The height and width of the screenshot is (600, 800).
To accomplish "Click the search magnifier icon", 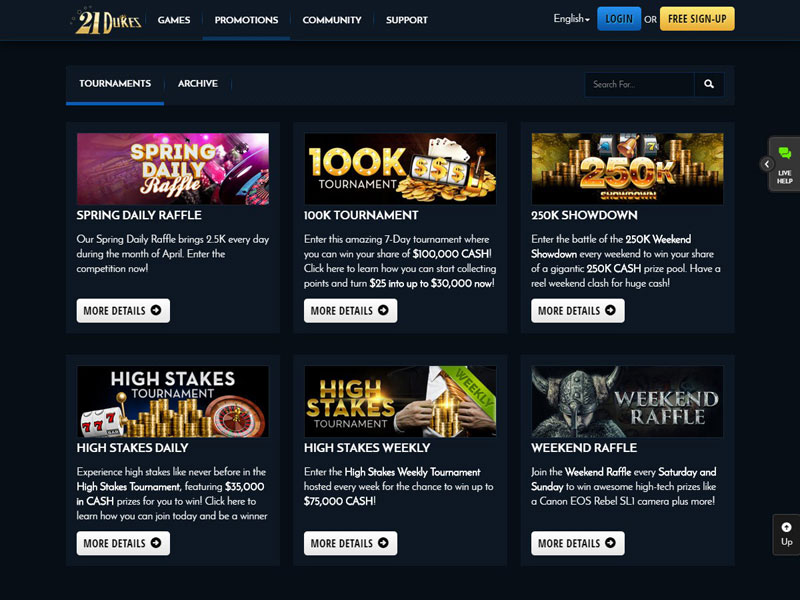I will coord(709,84).
